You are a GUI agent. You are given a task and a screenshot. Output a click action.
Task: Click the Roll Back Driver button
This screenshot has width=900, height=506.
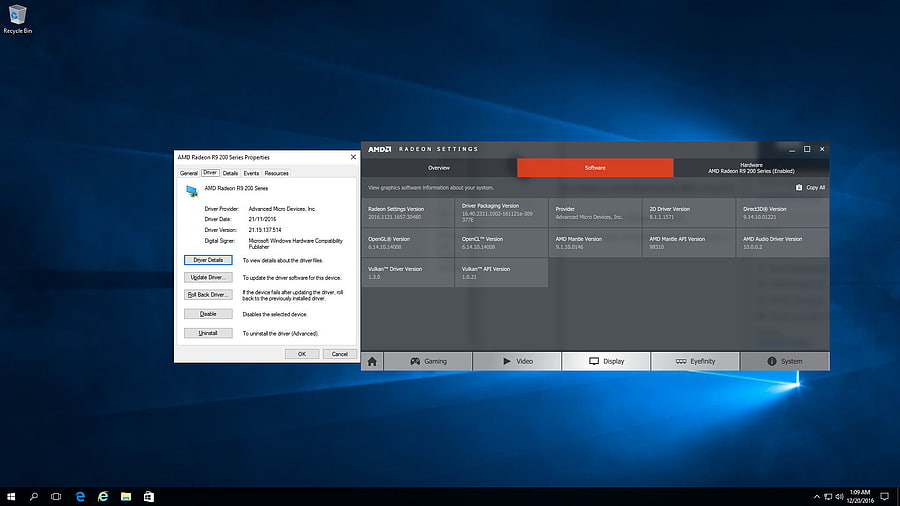click(208, 295)
